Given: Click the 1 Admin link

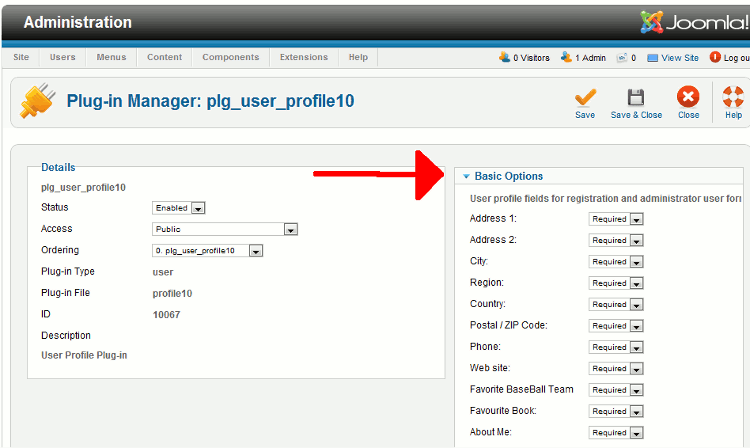Looking at the screenshot, I should tap(585, 58).
